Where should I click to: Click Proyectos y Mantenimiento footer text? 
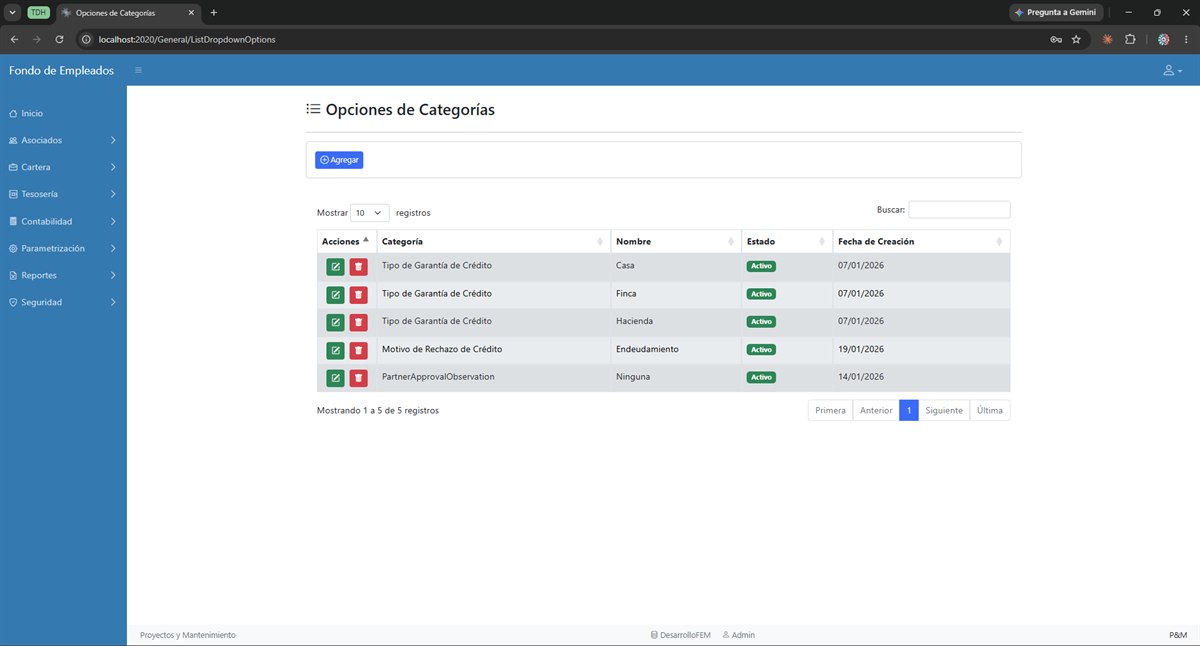188,635
